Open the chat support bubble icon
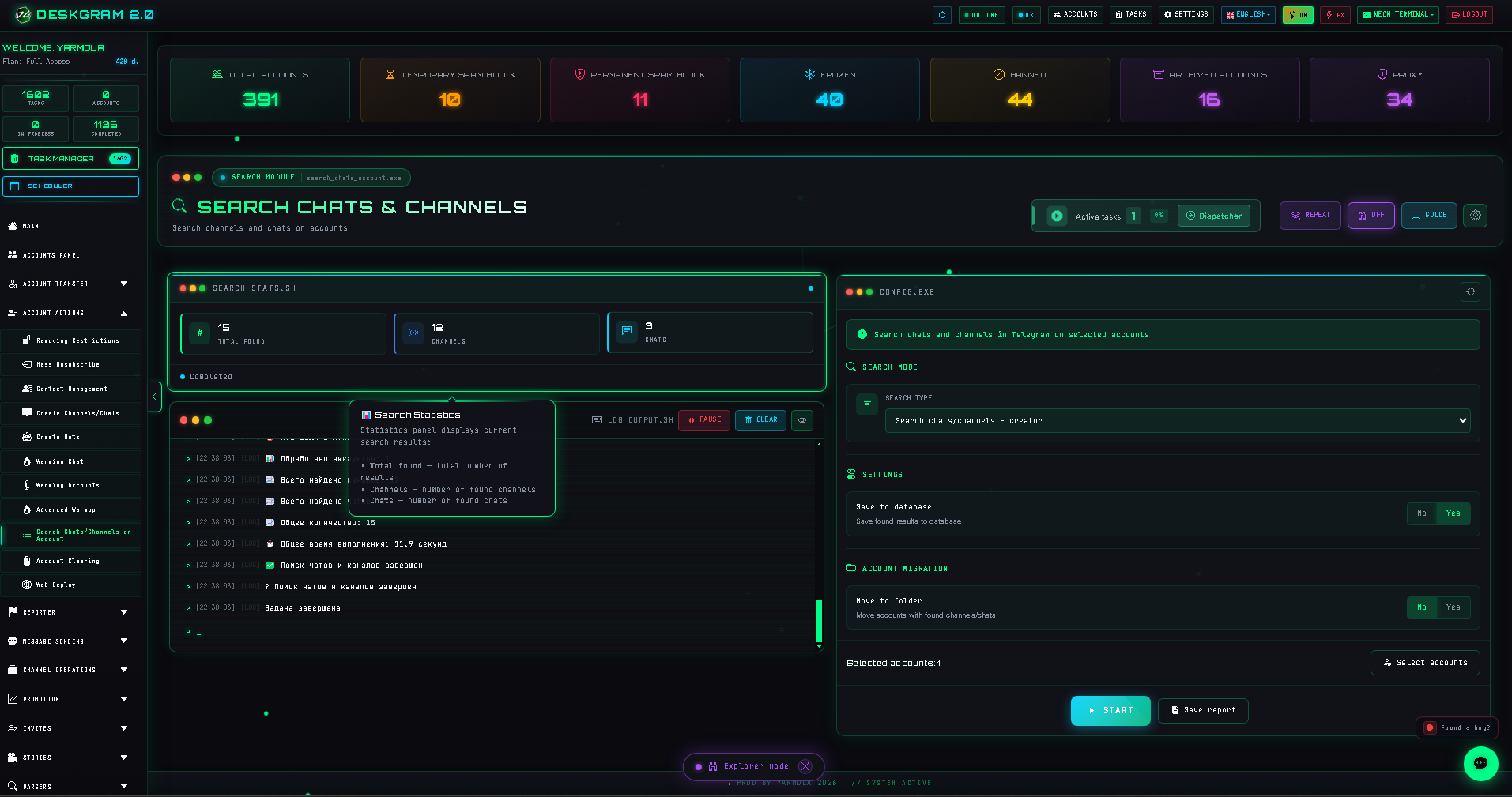 point(1480,763)
